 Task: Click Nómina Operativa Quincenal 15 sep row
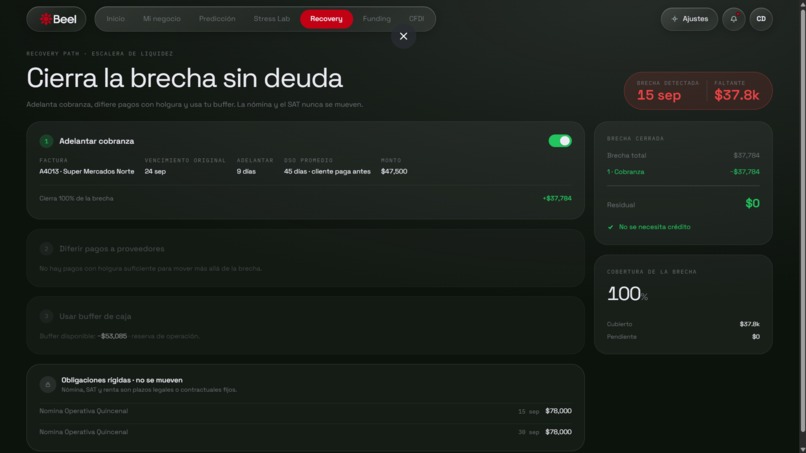click(x=305, y=411)
